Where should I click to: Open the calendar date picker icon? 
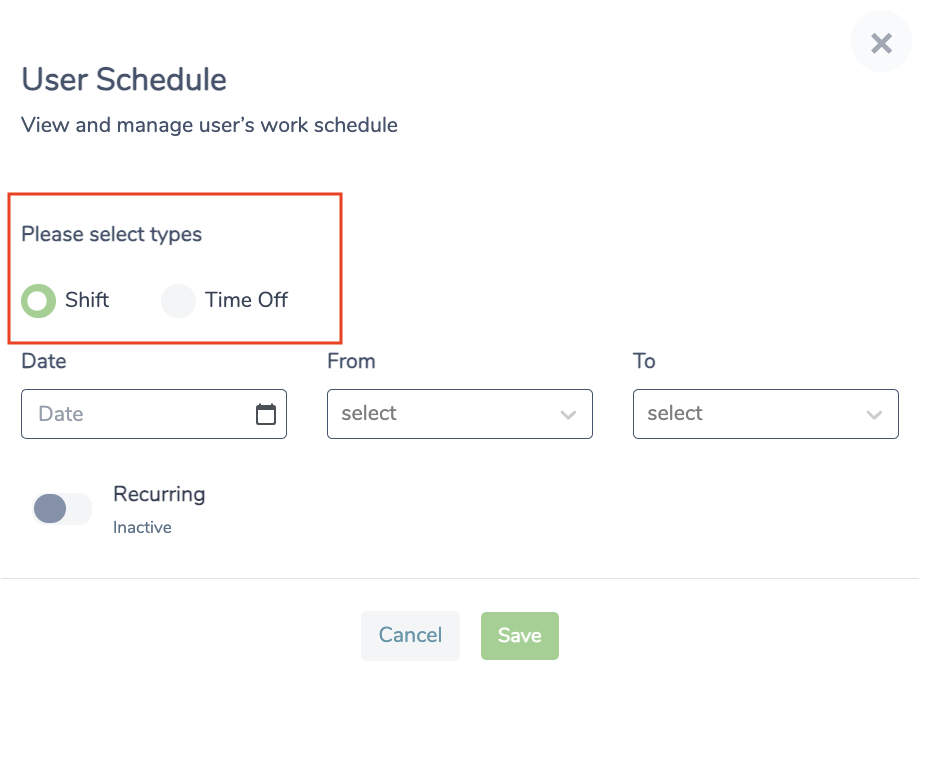[x=266, y=414]
